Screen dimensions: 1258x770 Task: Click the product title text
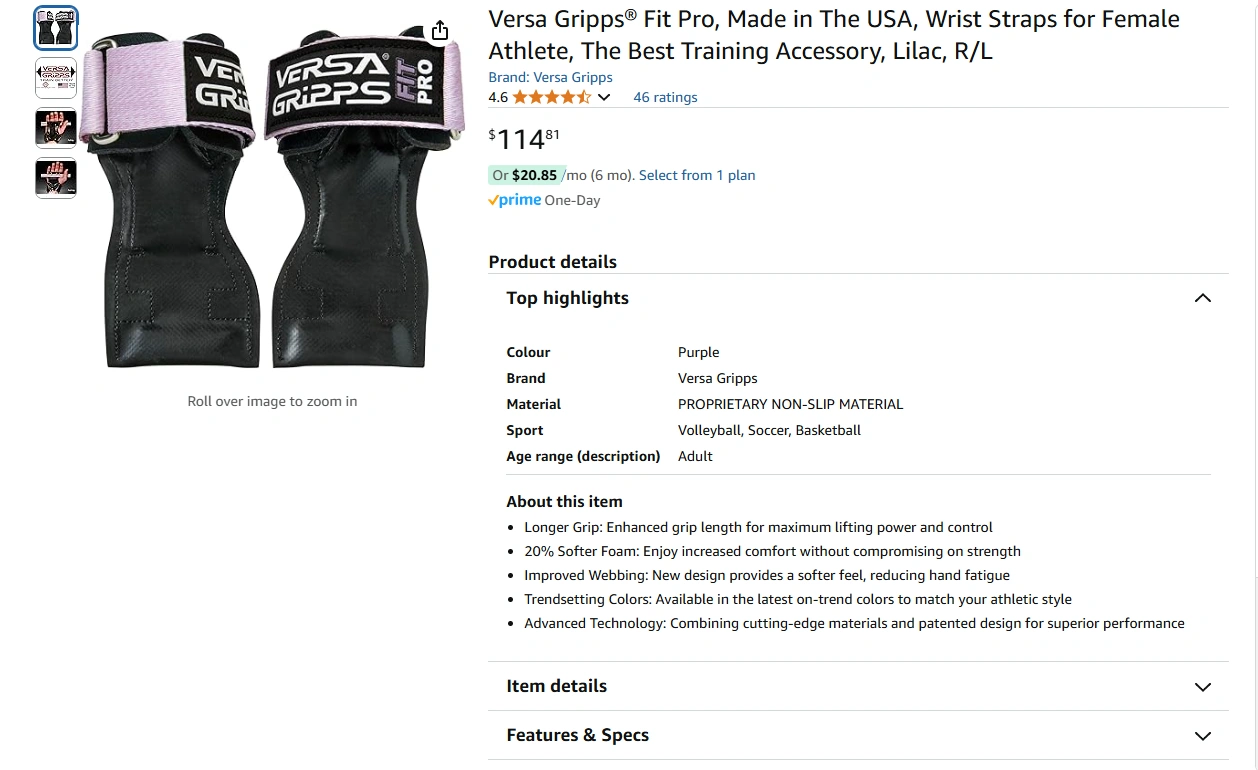coord(834,35)
